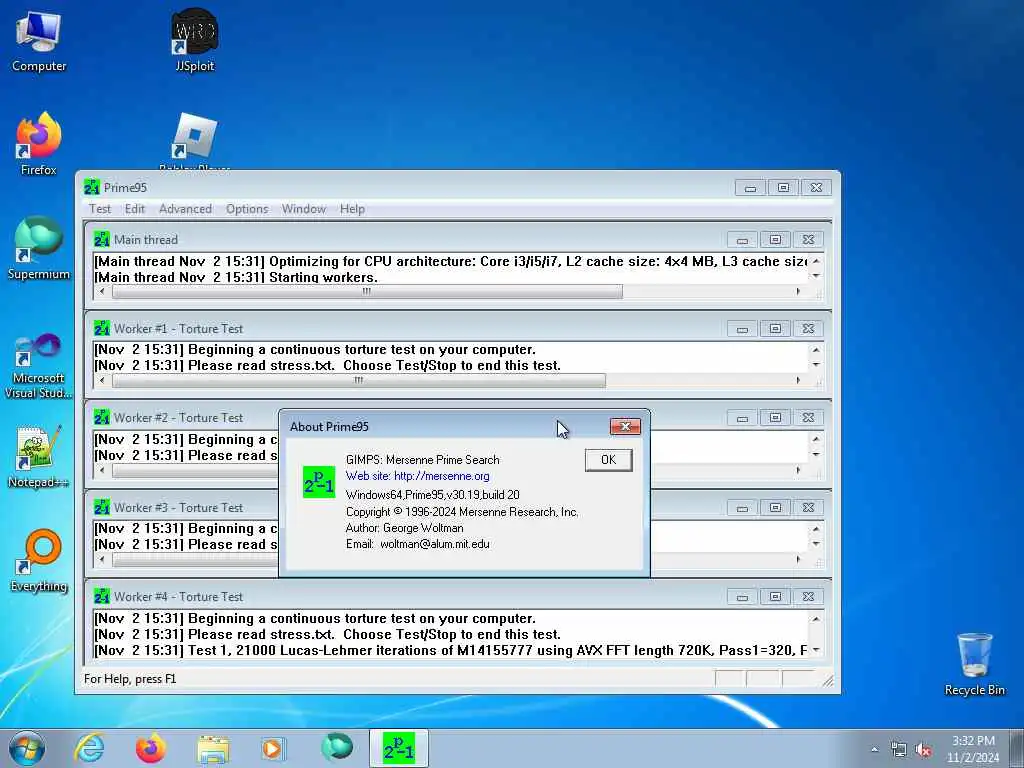The height and width of the screenshot is (768, 1024).
Task: Click Worker #4 scroll down arrow
Action: pyautogui.click(x=816, y=650)
